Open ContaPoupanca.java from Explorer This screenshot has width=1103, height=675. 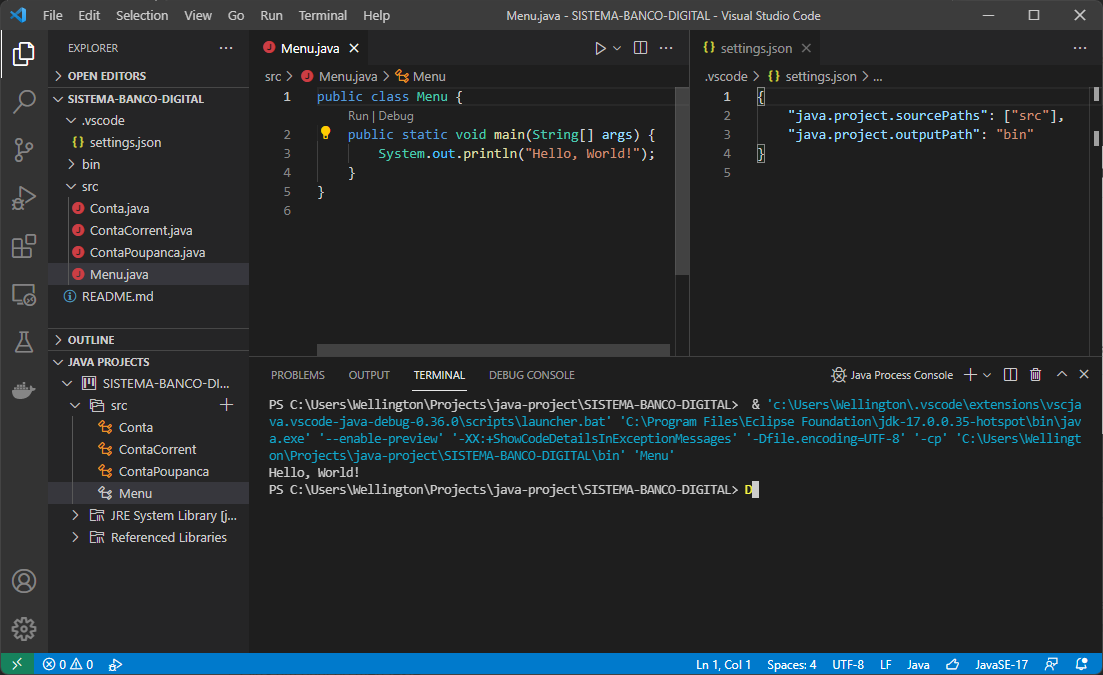148,252
